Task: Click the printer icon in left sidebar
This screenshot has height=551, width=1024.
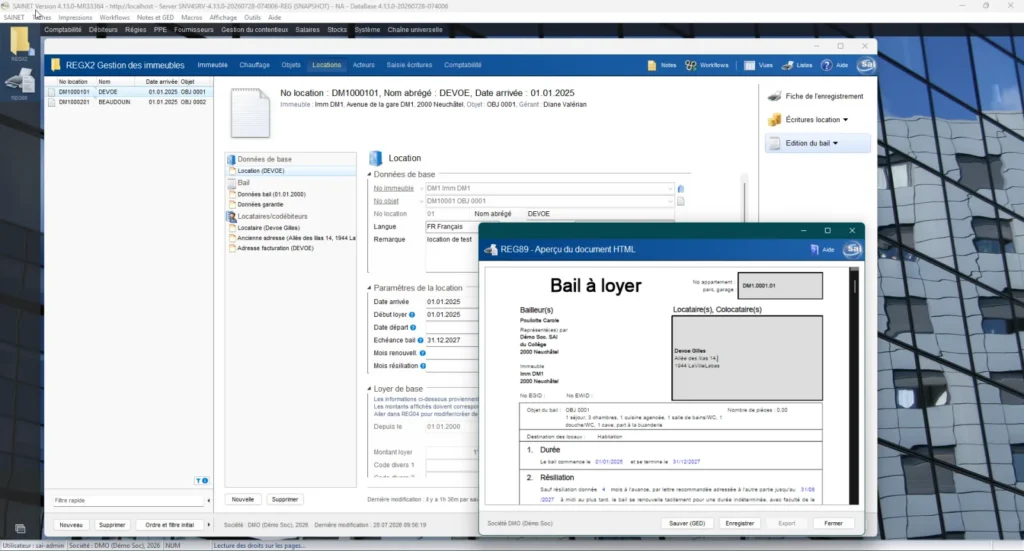Action: (20, 82)
